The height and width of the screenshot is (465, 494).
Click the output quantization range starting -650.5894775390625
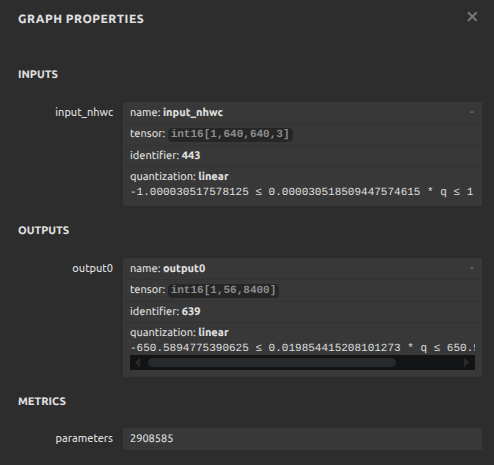click(x=302, y=348)
